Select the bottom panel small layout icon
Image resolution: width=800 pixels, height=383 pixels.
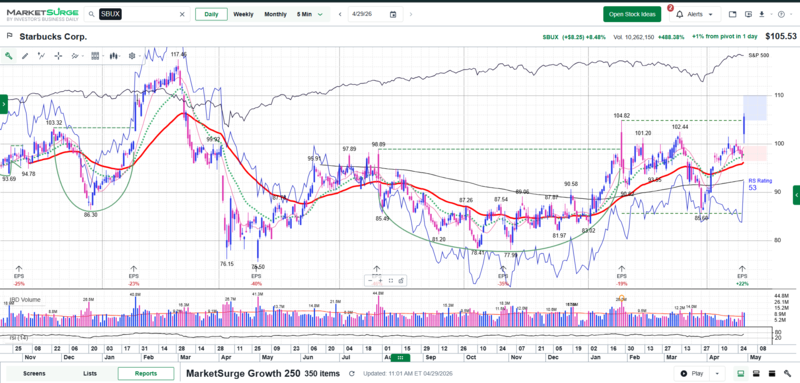[741, 373]
